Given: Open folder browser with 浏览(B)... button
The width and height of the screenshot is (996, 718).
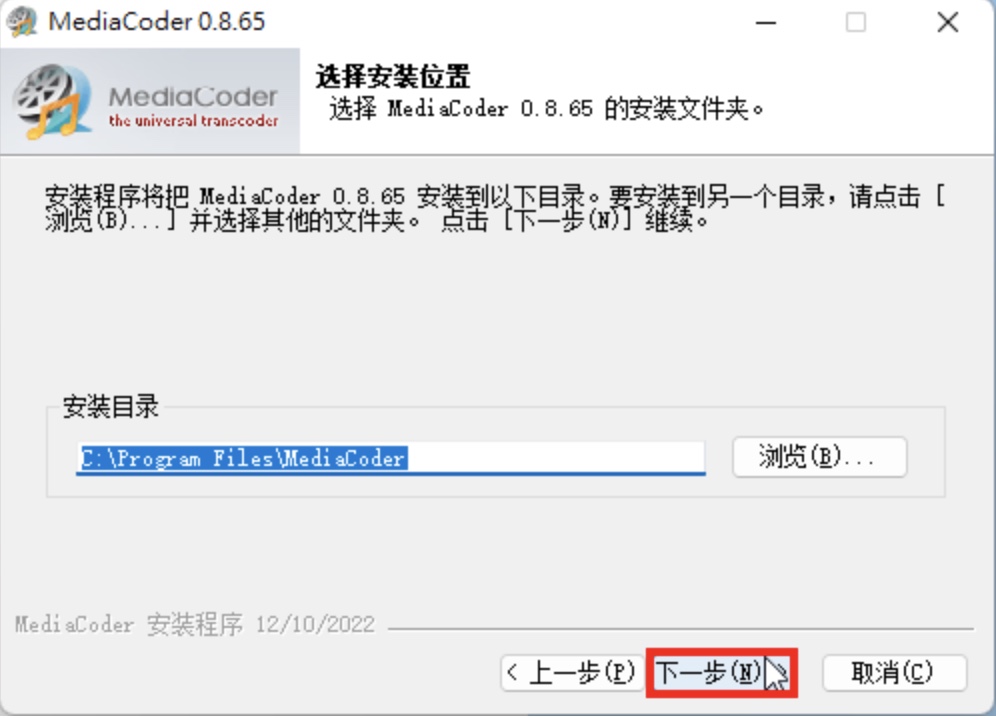Looking at the screenshot, I should pyautogui.click(x=819, y=457).
